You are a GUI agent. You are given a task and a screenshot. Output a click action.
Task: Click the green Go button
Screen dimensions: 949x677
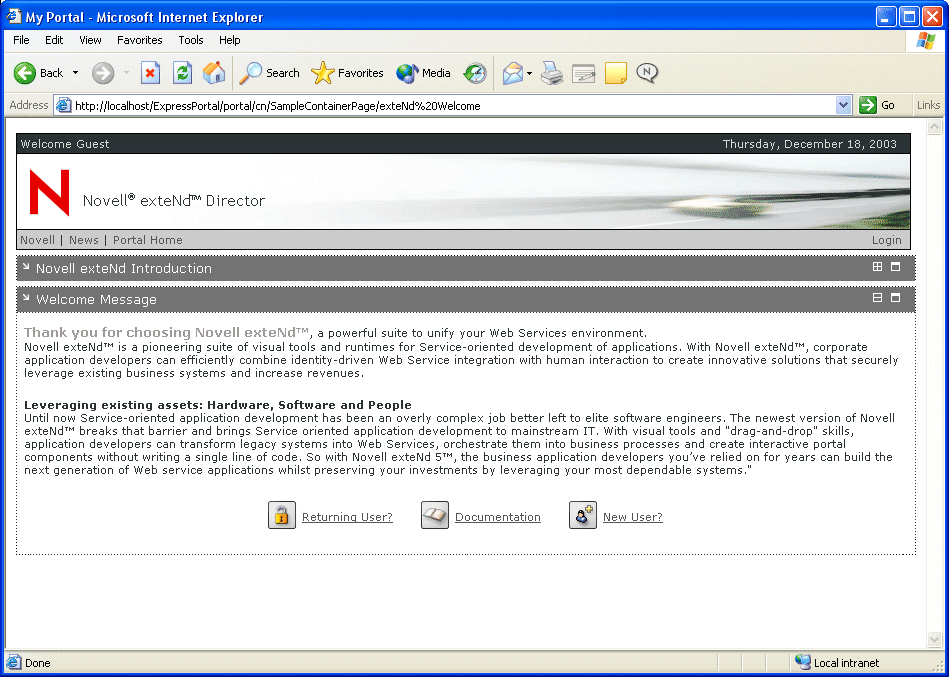[878, 105]
